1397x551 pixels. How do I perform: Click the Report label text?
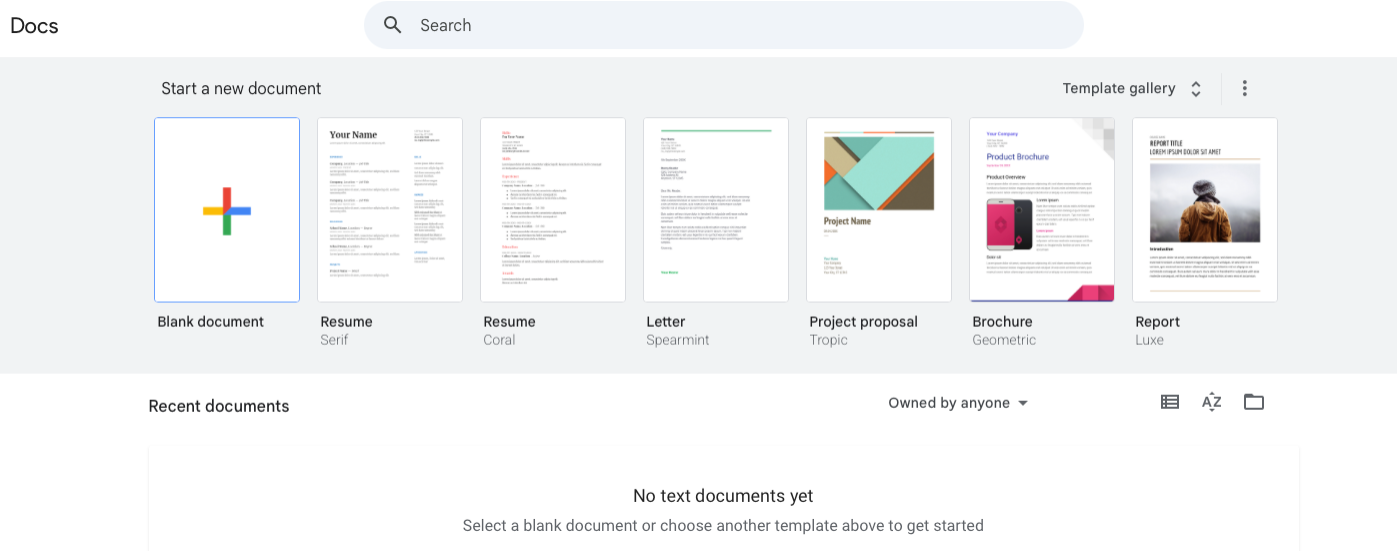[1158, 322]
